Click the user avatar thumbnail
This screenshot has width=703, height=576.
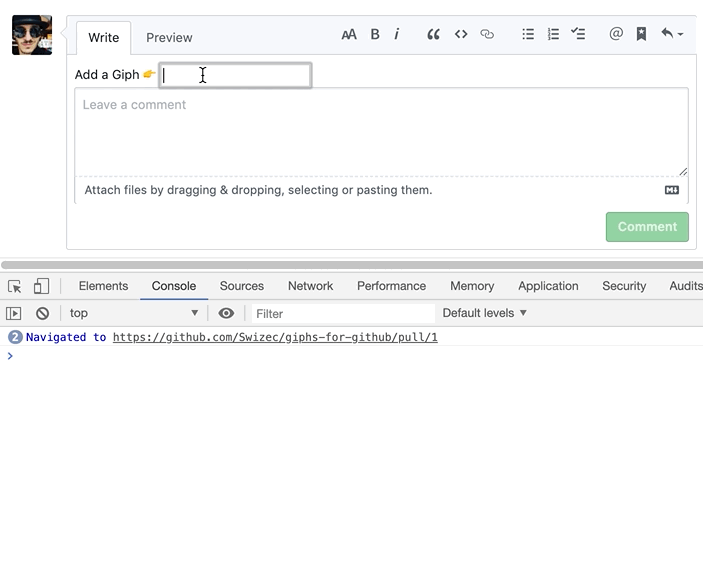click(32, 35)
